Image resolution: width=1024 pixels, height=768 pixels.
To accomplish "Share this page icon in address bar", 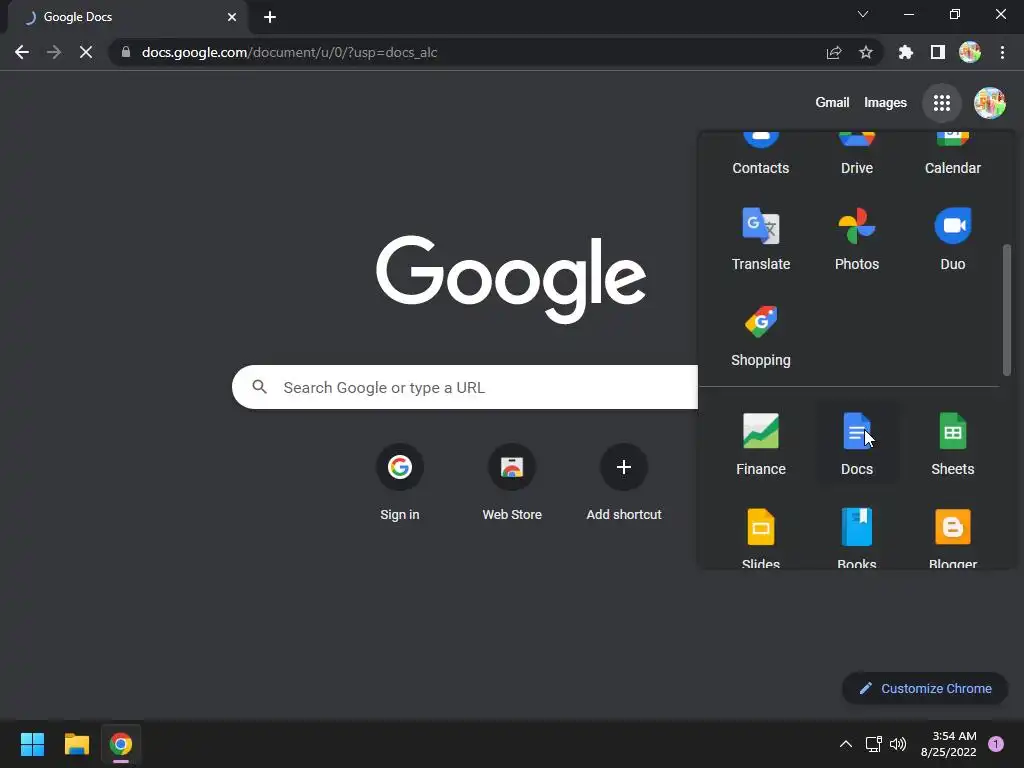I will coord(833,52).
